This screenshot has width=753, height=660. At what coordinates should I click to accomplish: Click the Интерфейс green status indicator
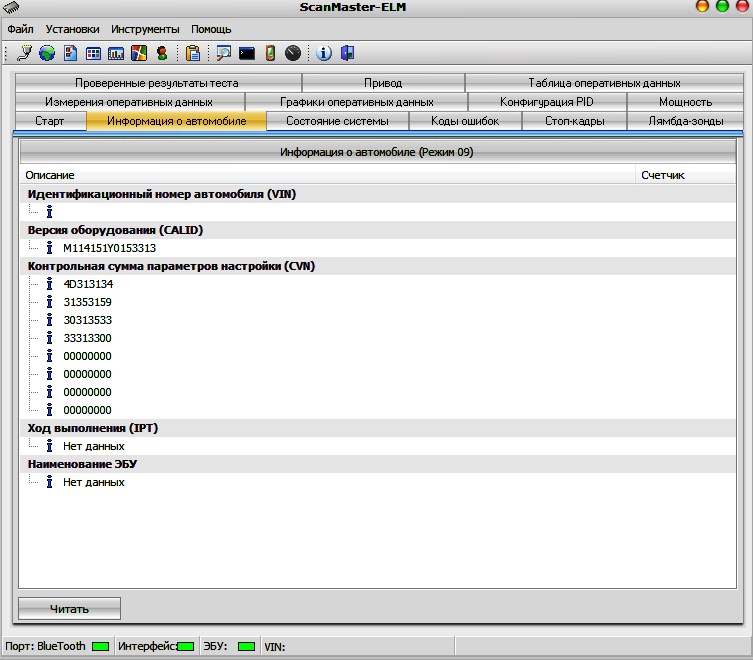tap(186, 647)
